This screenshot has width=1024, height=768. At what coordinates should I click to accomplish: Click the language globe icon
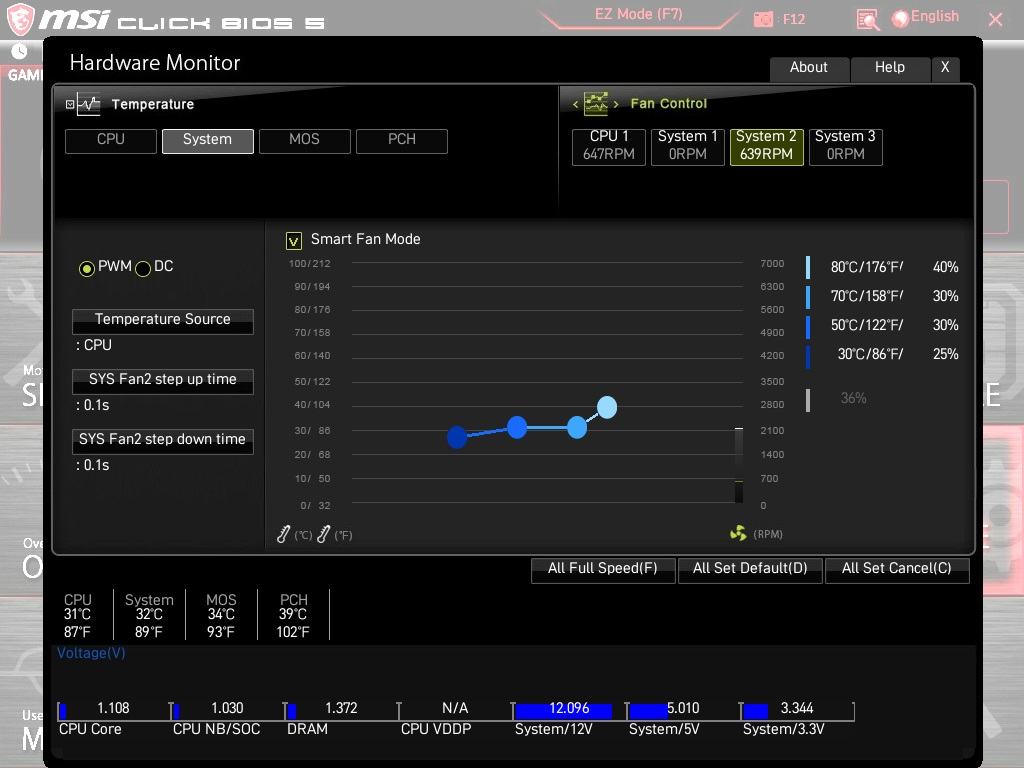[x=900, y=18]
